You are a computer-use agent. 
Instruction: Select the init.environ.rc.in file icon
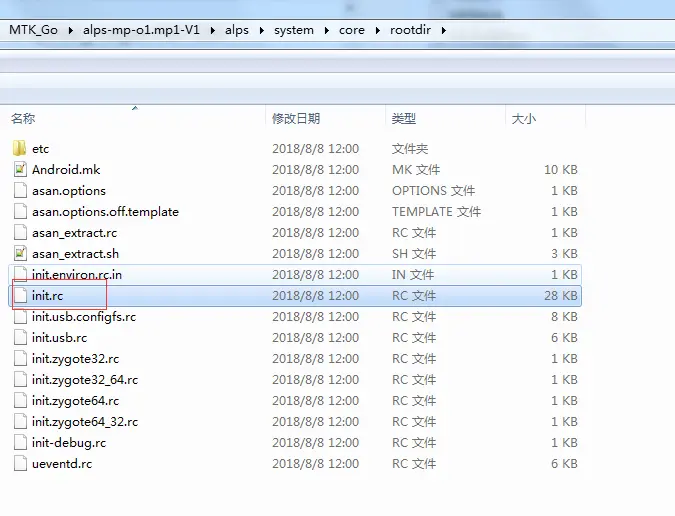20,275
